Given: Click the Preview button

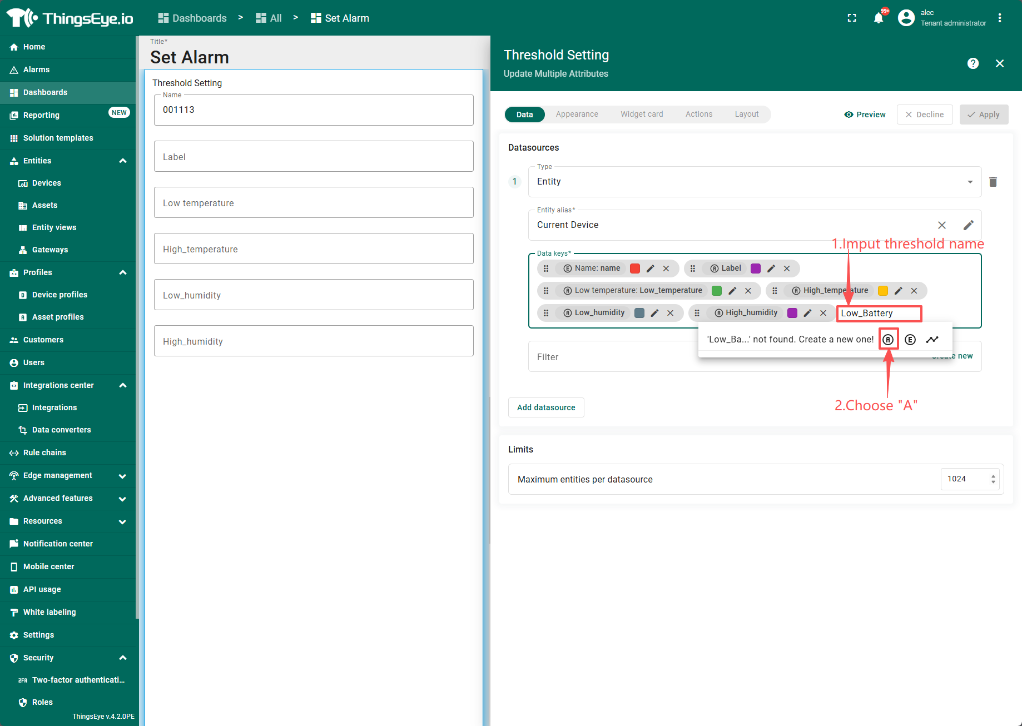Looking at the screenshot, I should (865, 114).
